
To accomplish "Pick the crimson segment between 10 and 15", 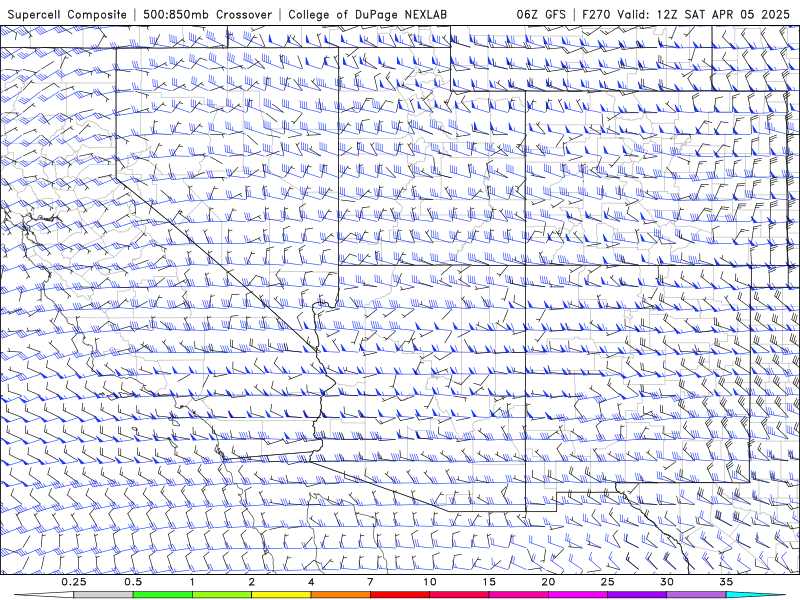I will point(459,595).
